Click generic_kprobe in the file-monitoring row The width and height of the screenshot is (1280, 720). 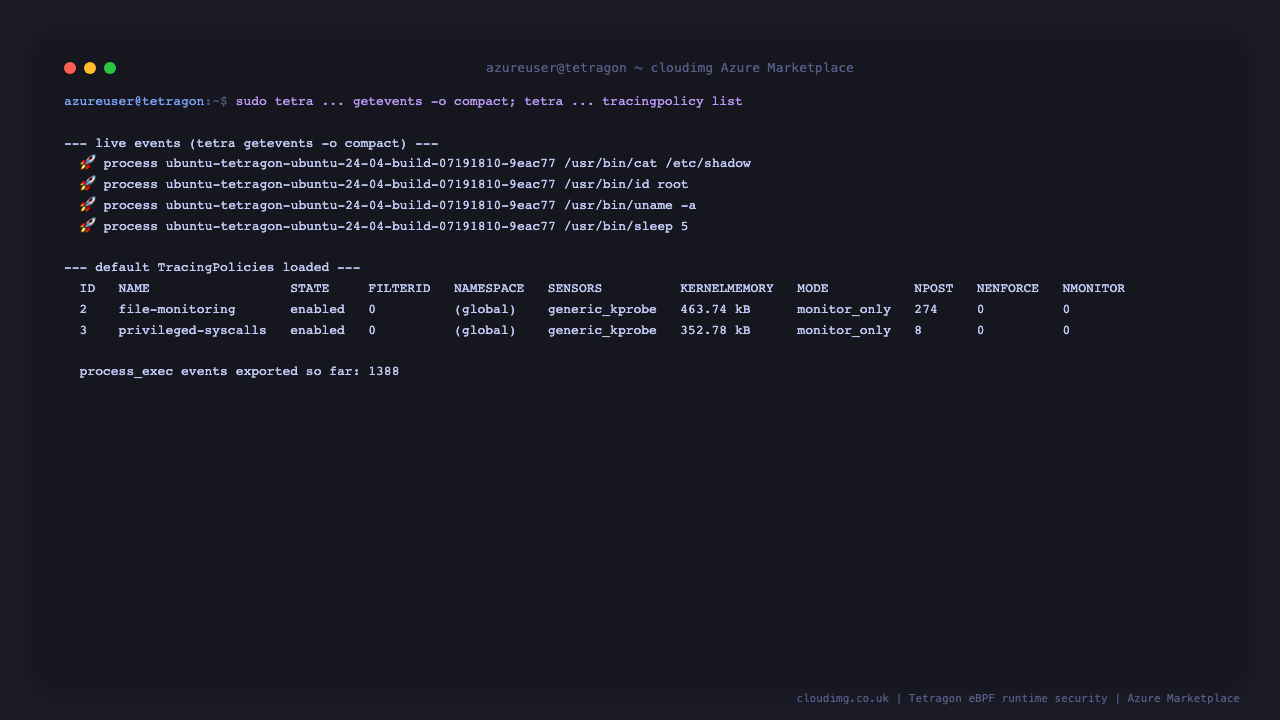(x=602, y=309)
